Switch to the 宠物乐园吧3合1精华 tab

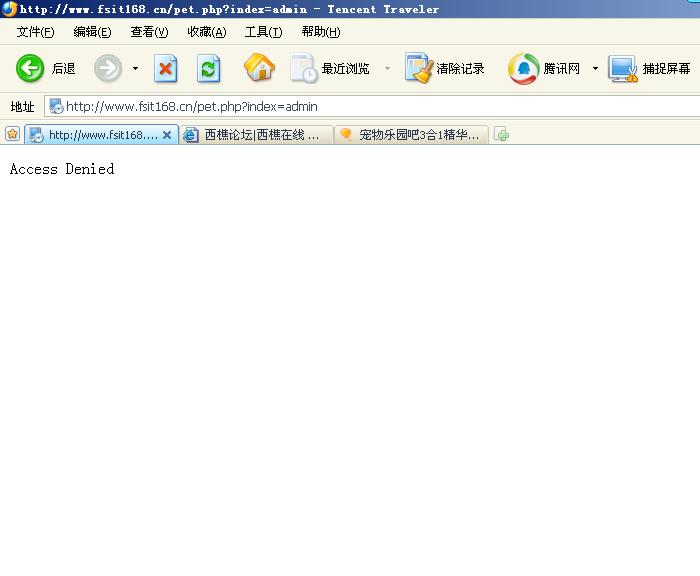tap(411, 134)
